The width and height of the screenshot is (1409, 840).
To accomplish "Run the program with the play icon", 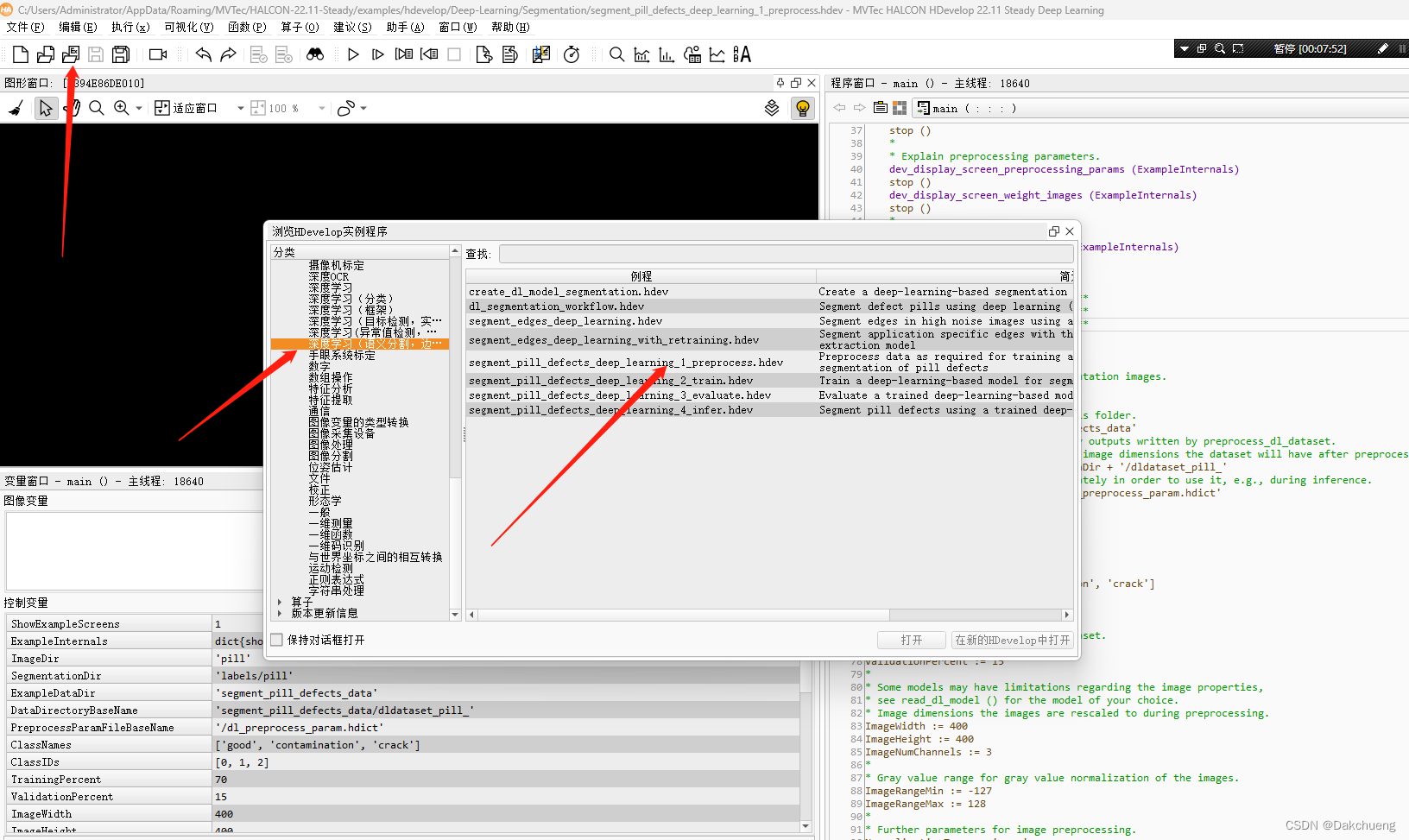I will pos(353,54).
